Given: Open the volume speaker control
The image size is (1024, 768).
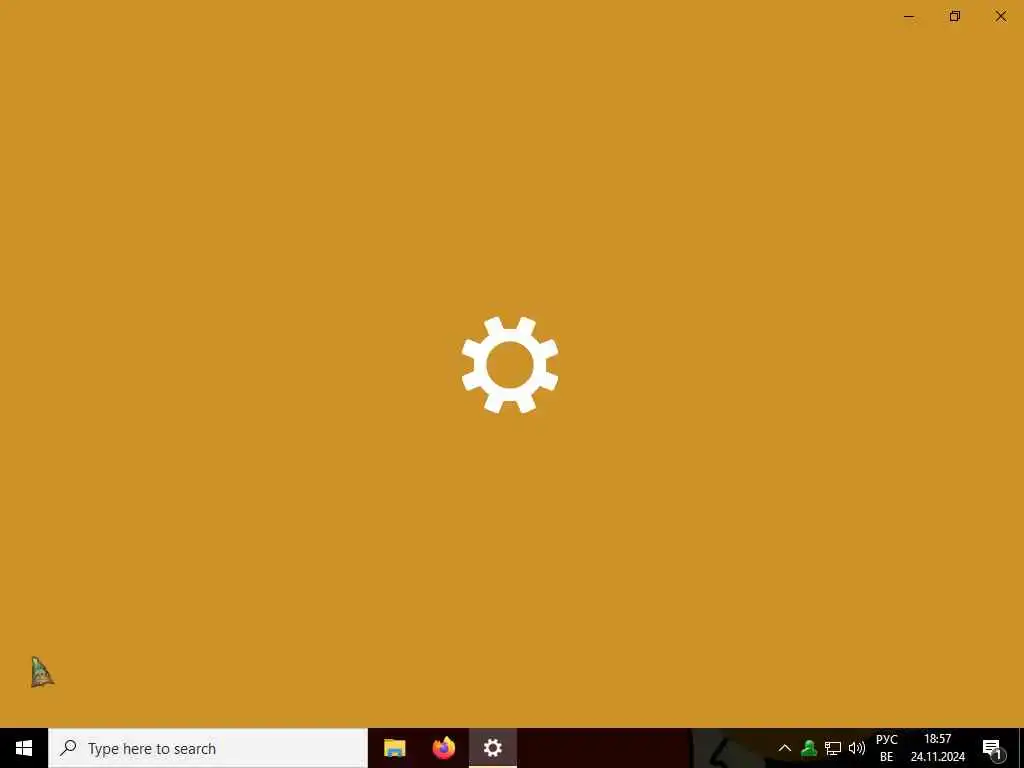Looking at the screenshot, I should click(856, 748).
